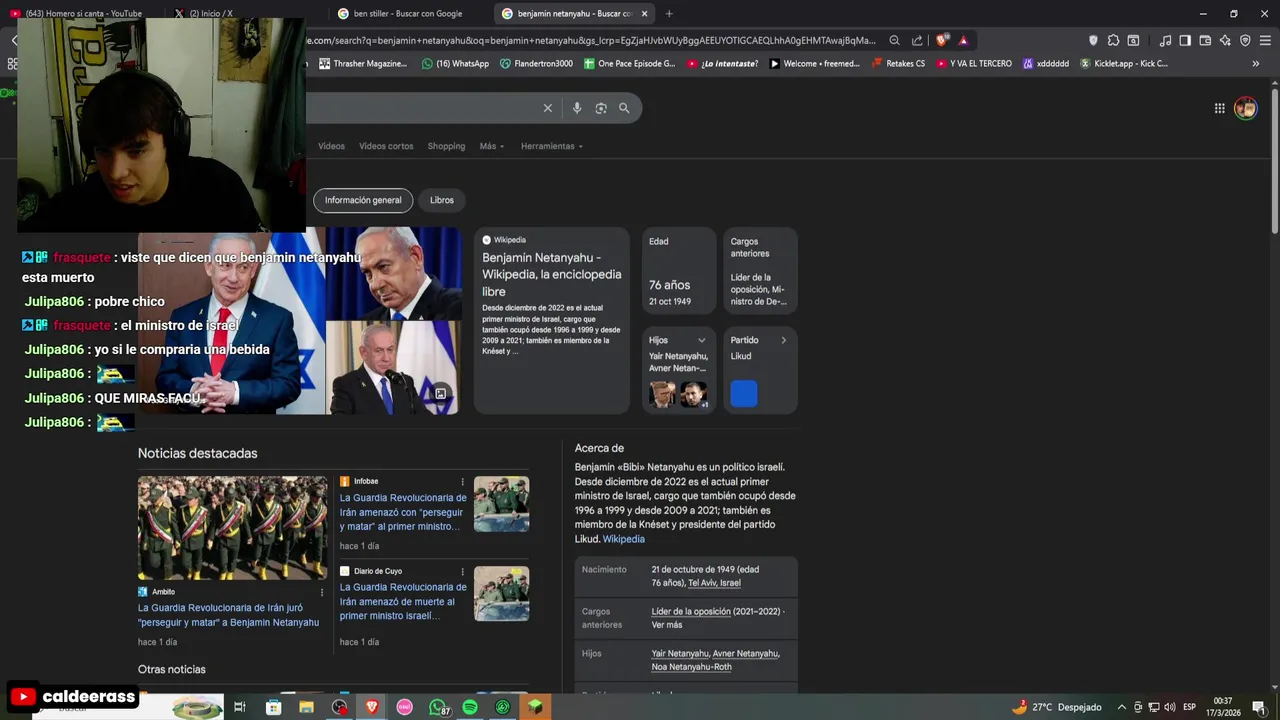Open three-dot menu on Ambito article
The image size is (1280, 720).
coord(321,592)
